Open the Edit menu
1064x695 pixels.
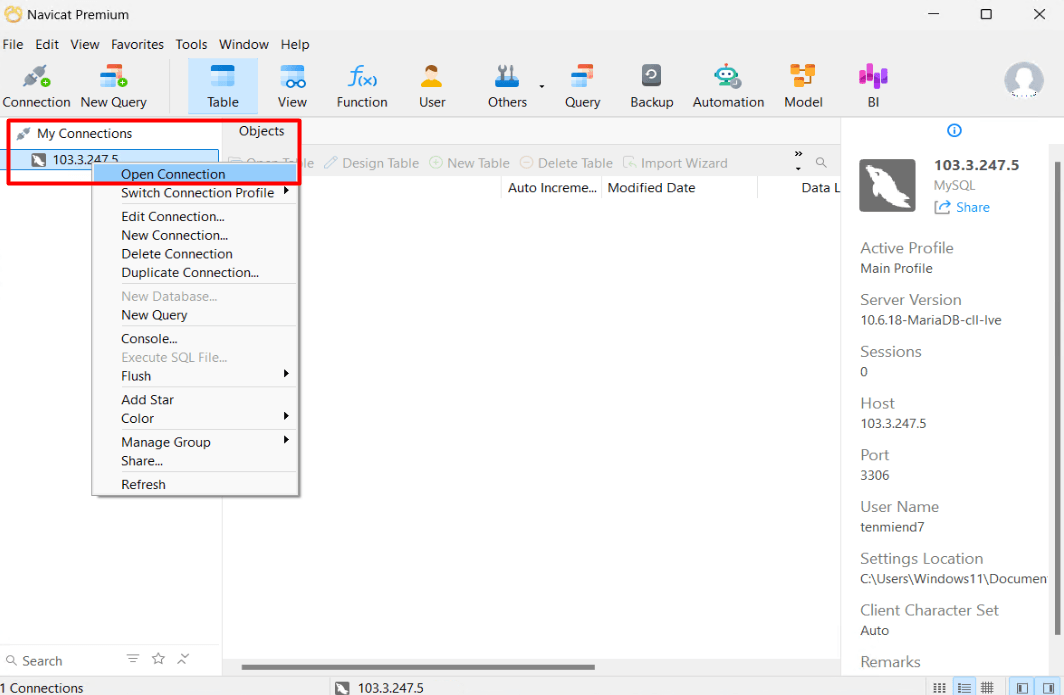(47, 44)
